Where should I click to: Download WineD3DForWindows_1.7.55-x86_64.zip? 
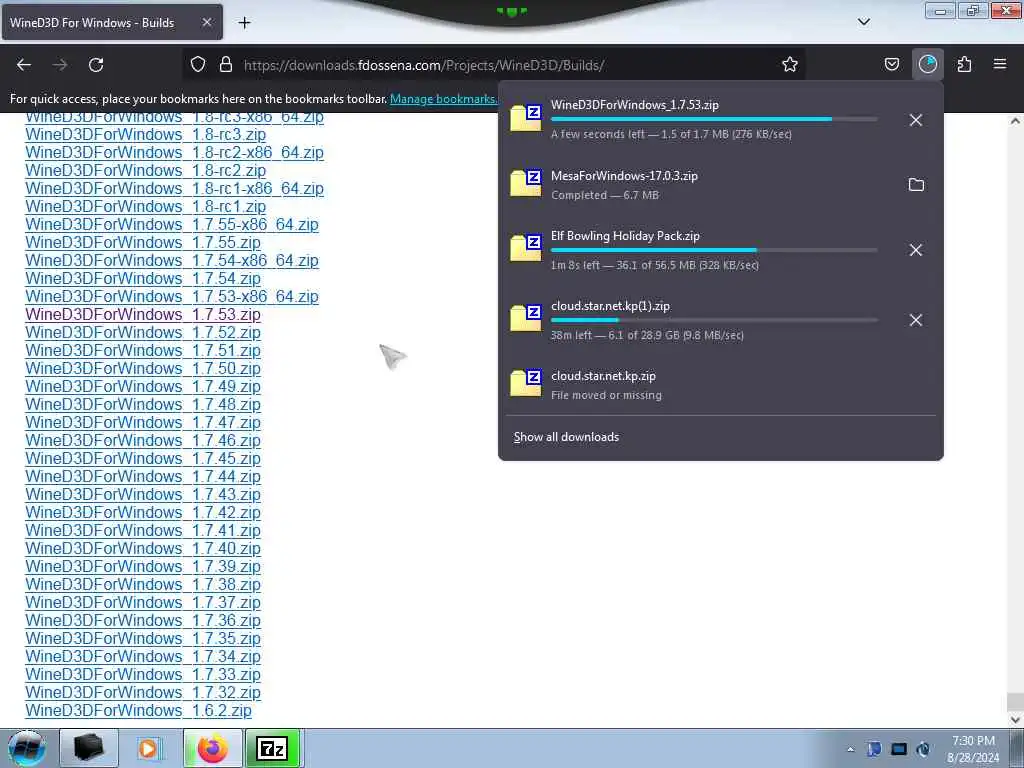click(x=172, y=224)
